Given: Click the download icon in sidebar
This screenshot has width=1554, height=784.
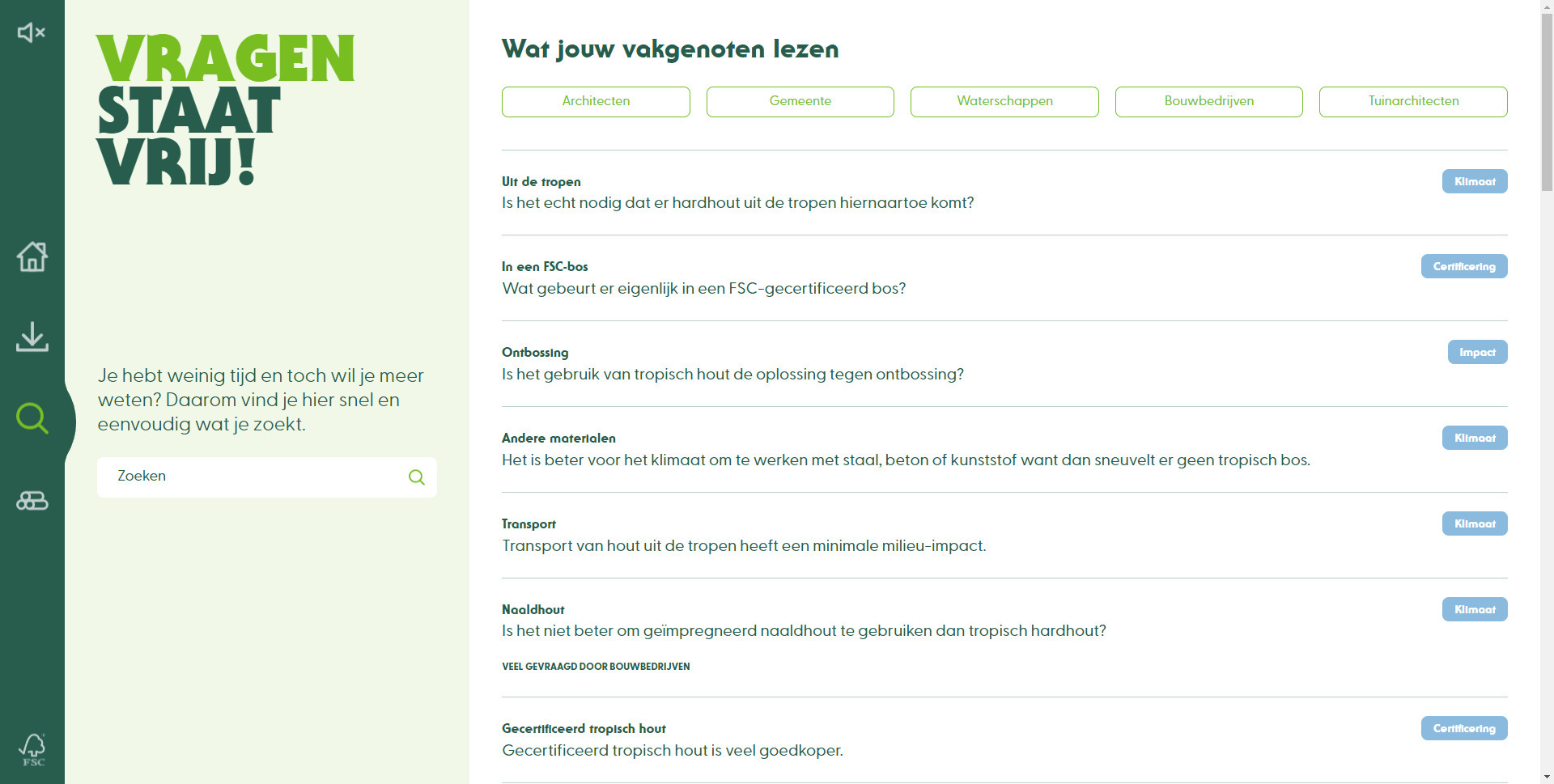Looking at the screenshot, I should pos(32,337).
